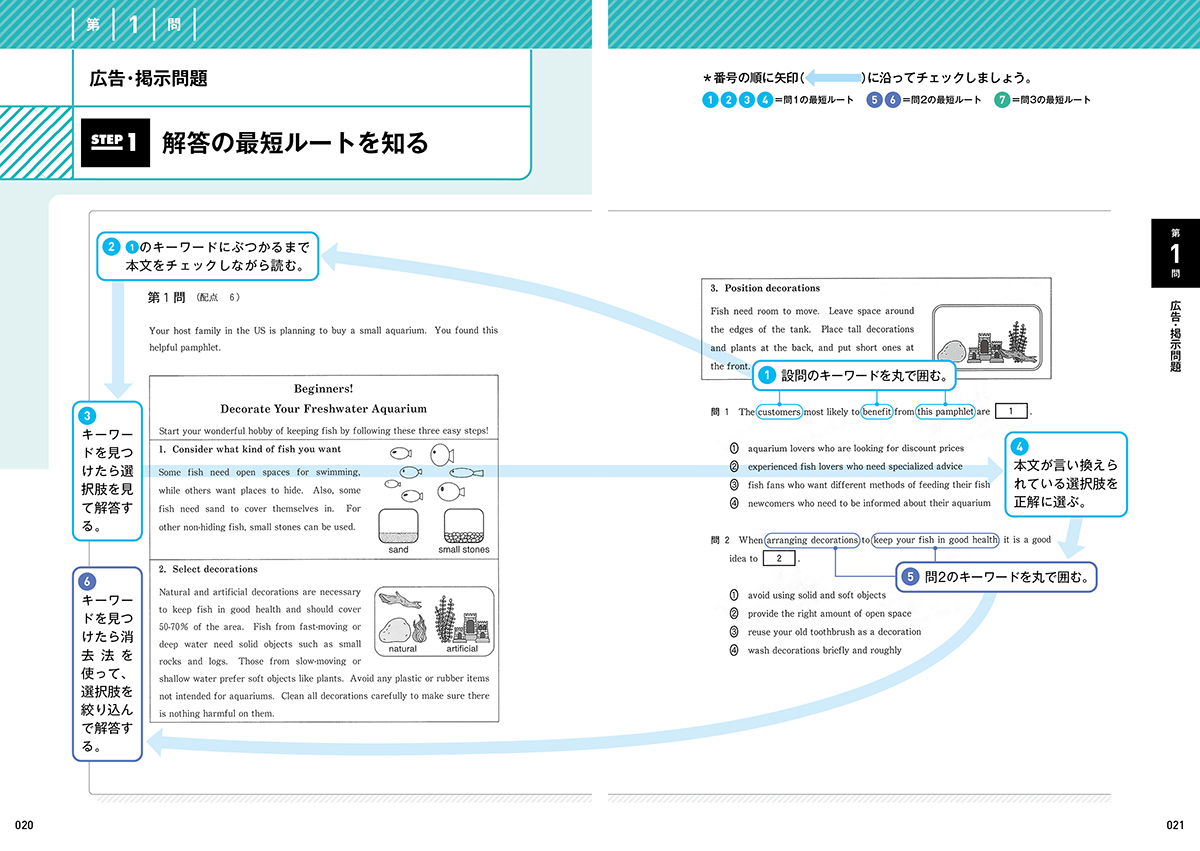Click the 広告・掲示問題 section heading
The height and width of the screenshot is (851, 1200).
click(x=149, y=79)
